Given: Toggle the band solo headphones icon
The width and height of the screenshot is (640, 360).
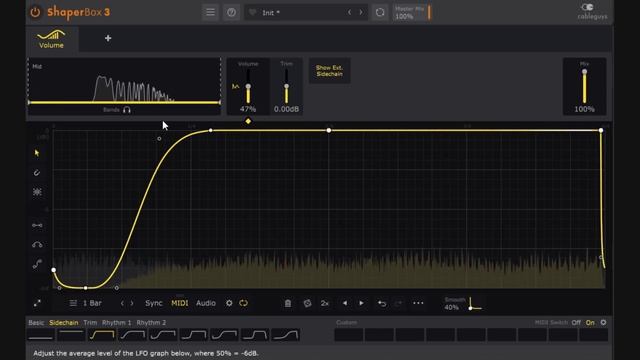Looking at the screenshot, I should (127, 110).
